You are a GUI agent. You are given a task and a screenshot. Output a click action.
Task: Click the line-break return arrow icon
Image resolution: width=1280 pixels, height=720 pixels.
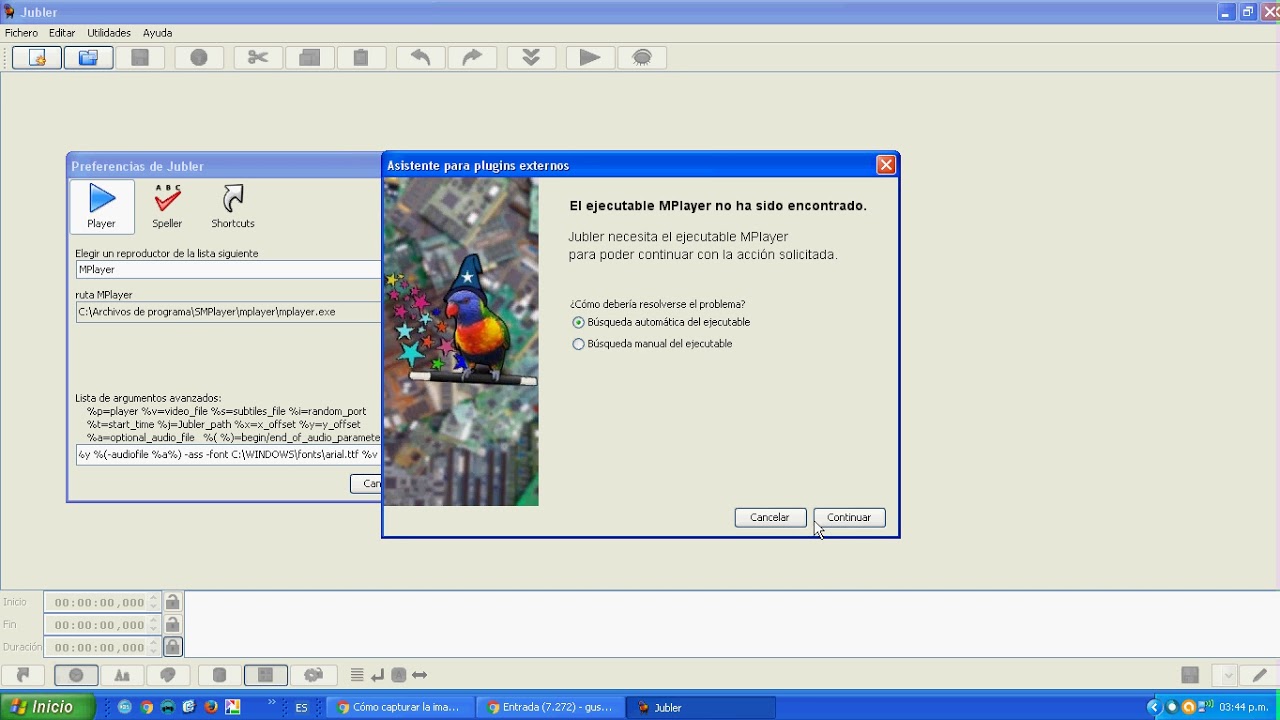tap(378, 675)
